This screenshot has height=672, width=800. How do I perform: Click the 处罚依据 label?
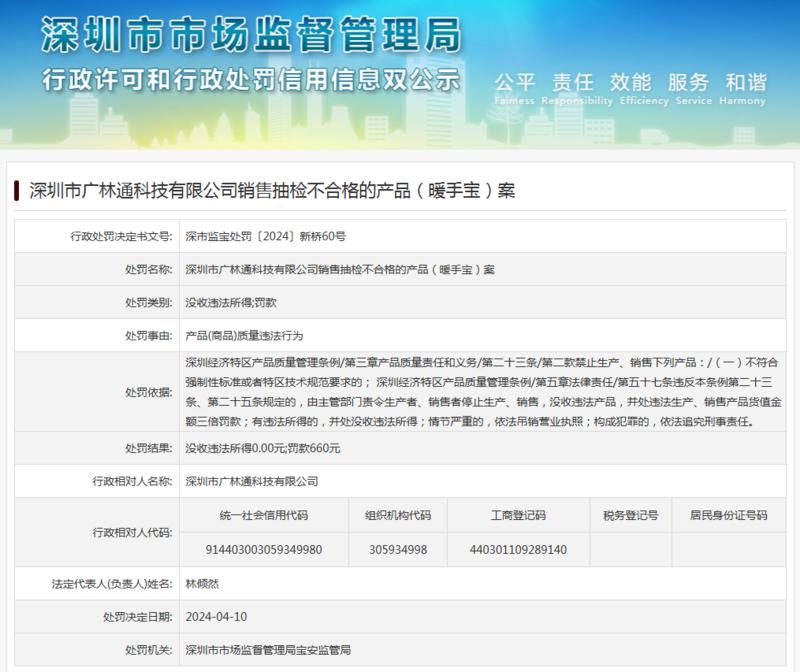[148, 392]
